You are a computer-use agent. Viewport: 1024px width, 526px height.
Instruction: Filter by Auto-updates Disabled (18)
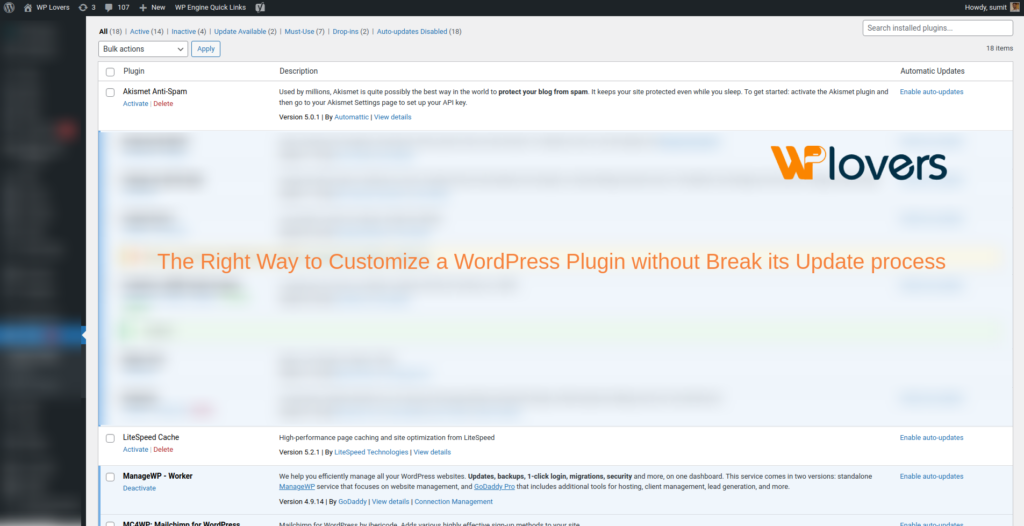tap(419, 31)
